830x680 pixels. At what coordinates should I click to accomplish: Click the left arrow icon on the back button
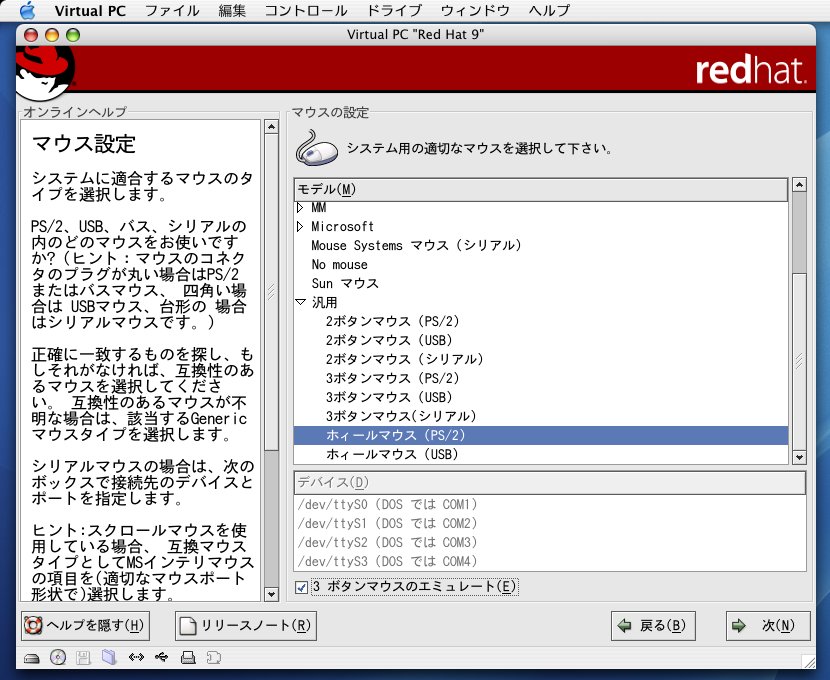[625, 626]
